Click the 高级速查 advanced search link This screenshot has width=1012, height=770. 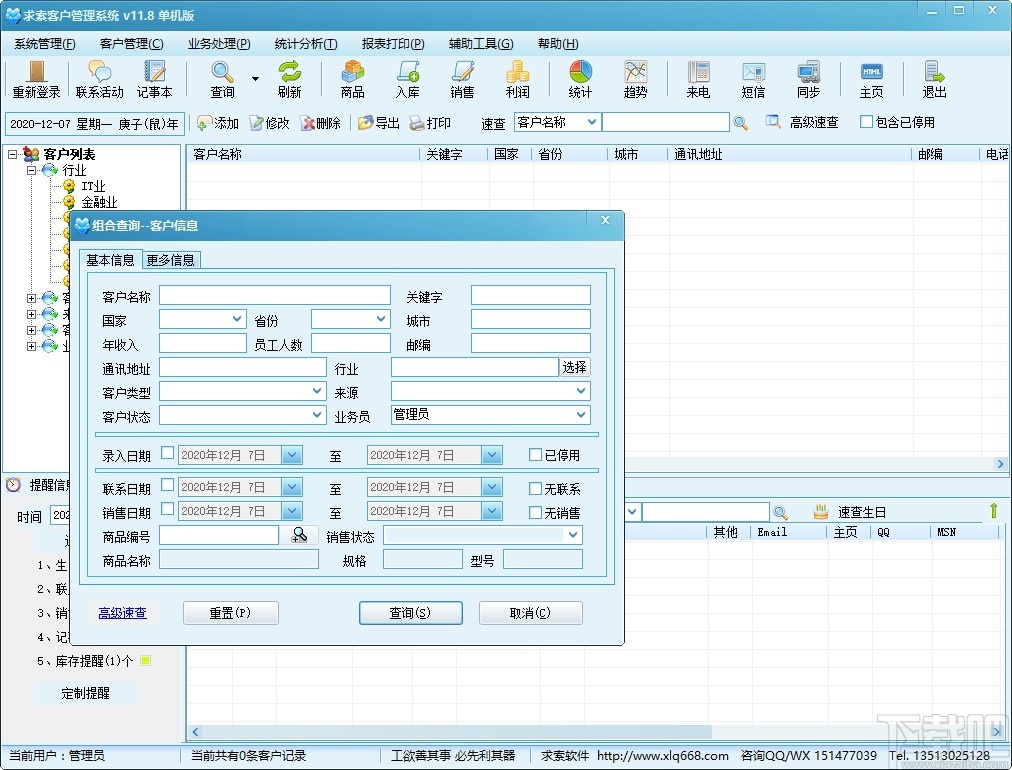click(x=122, y=612)
